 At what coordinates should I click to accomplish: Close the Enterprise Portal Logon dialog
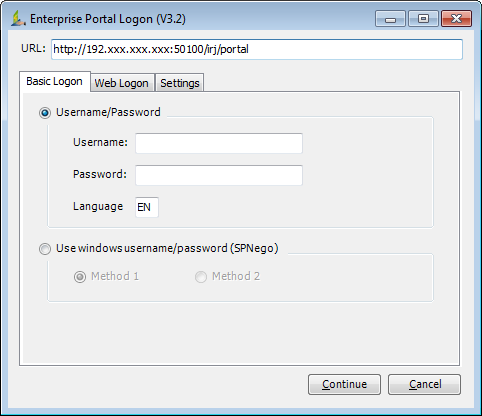pyautogui.click(x=456, y=19)
